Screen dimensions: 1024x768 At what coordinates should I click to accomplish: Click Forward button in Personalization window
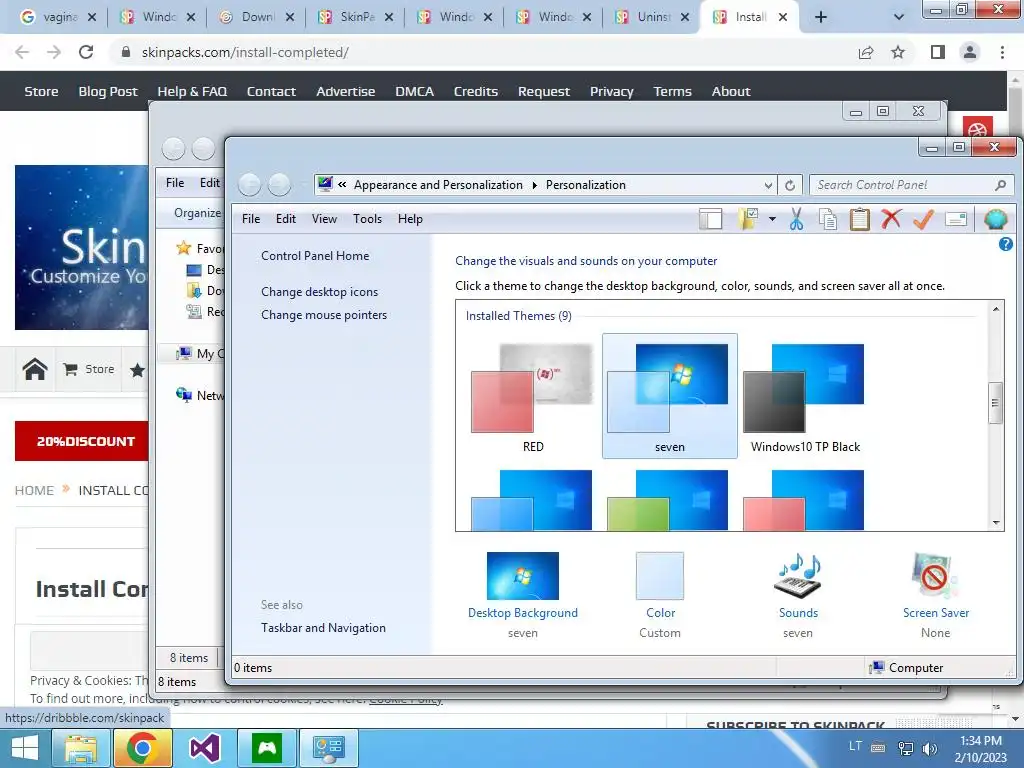279,185
